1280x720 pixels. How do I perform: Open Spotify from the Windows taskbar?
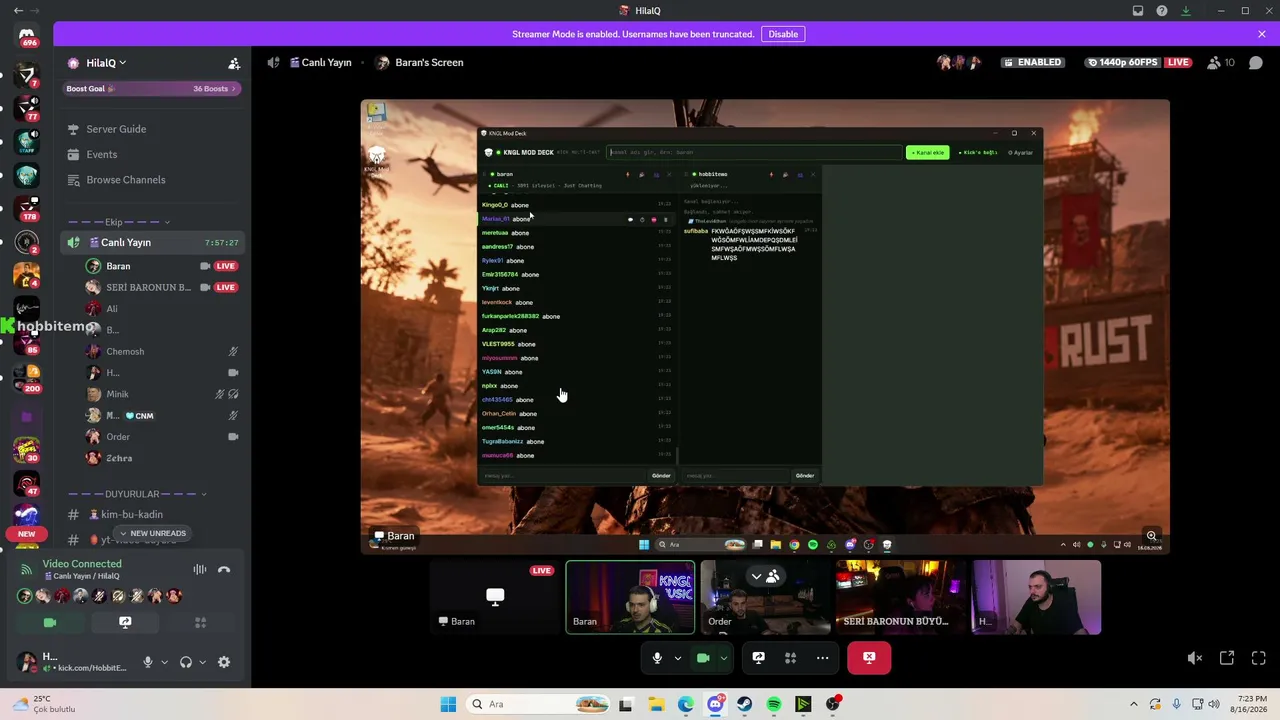[x=774, y=704]
